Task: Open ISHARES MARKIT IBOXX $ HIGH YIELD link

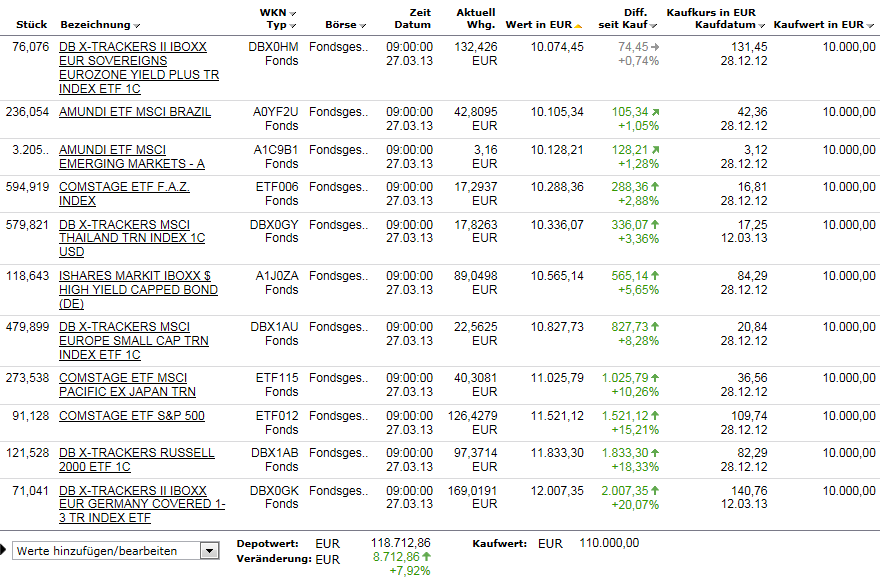Action: [138, 290]
